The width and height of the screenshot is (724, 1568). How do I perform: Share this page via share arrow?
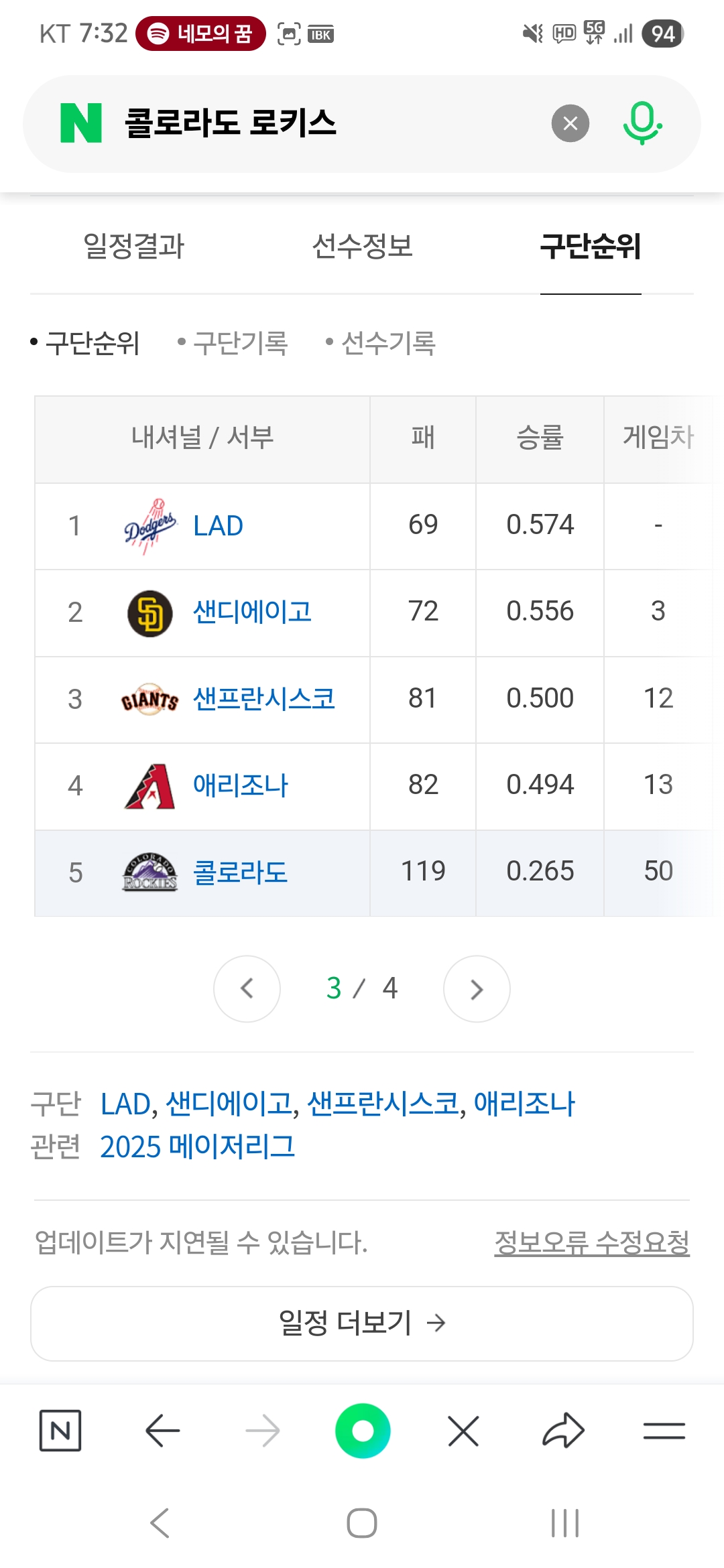point(563,1431)
